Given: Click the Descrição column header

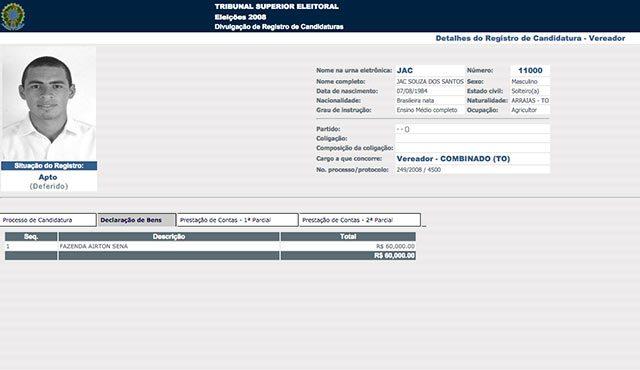Looking at the screenshot, I should pyautogui.click(x=169, y=237).
